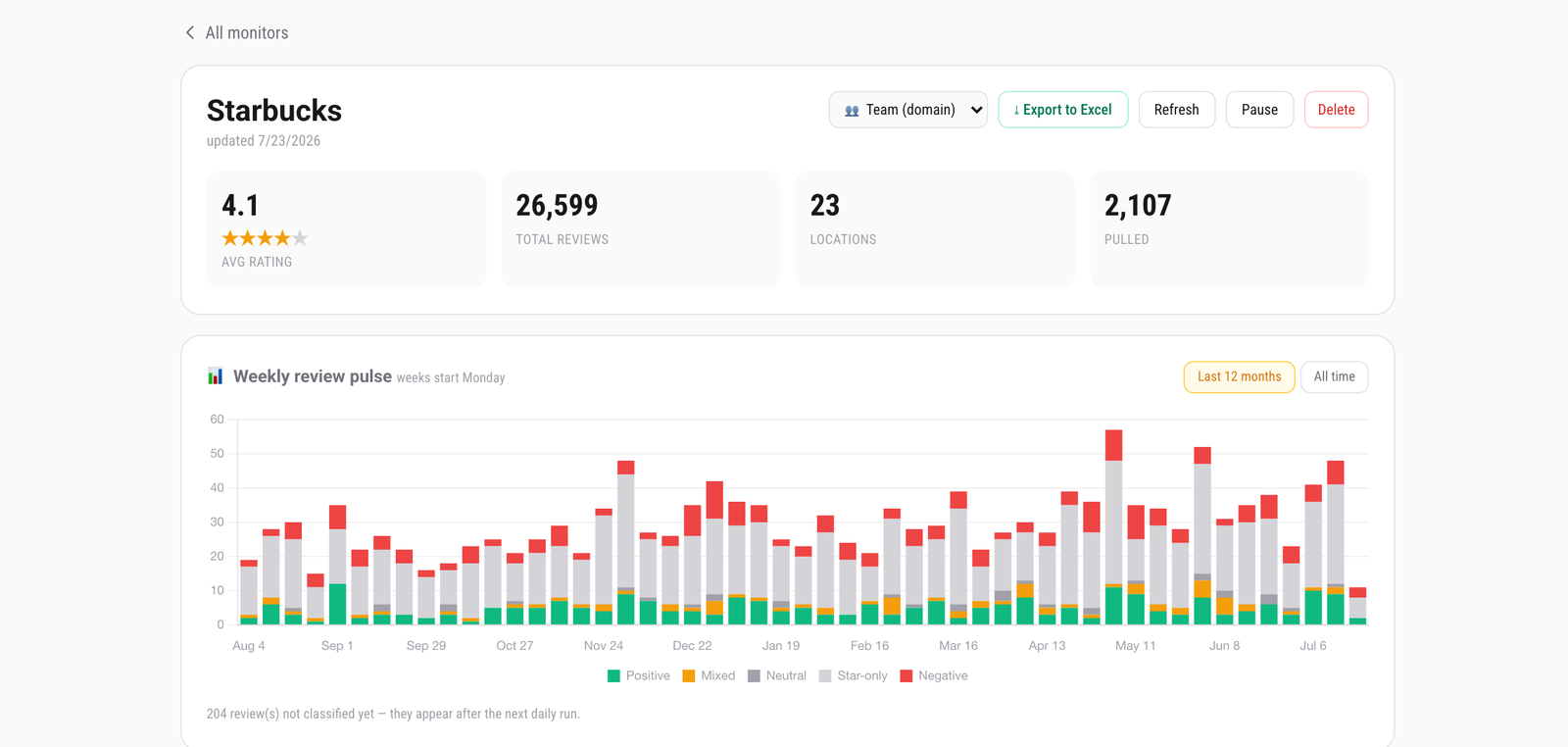This screenshot has width=1568, height=747.
Task: Toggle the Star-only legend swatch
Action: (825, 675)
